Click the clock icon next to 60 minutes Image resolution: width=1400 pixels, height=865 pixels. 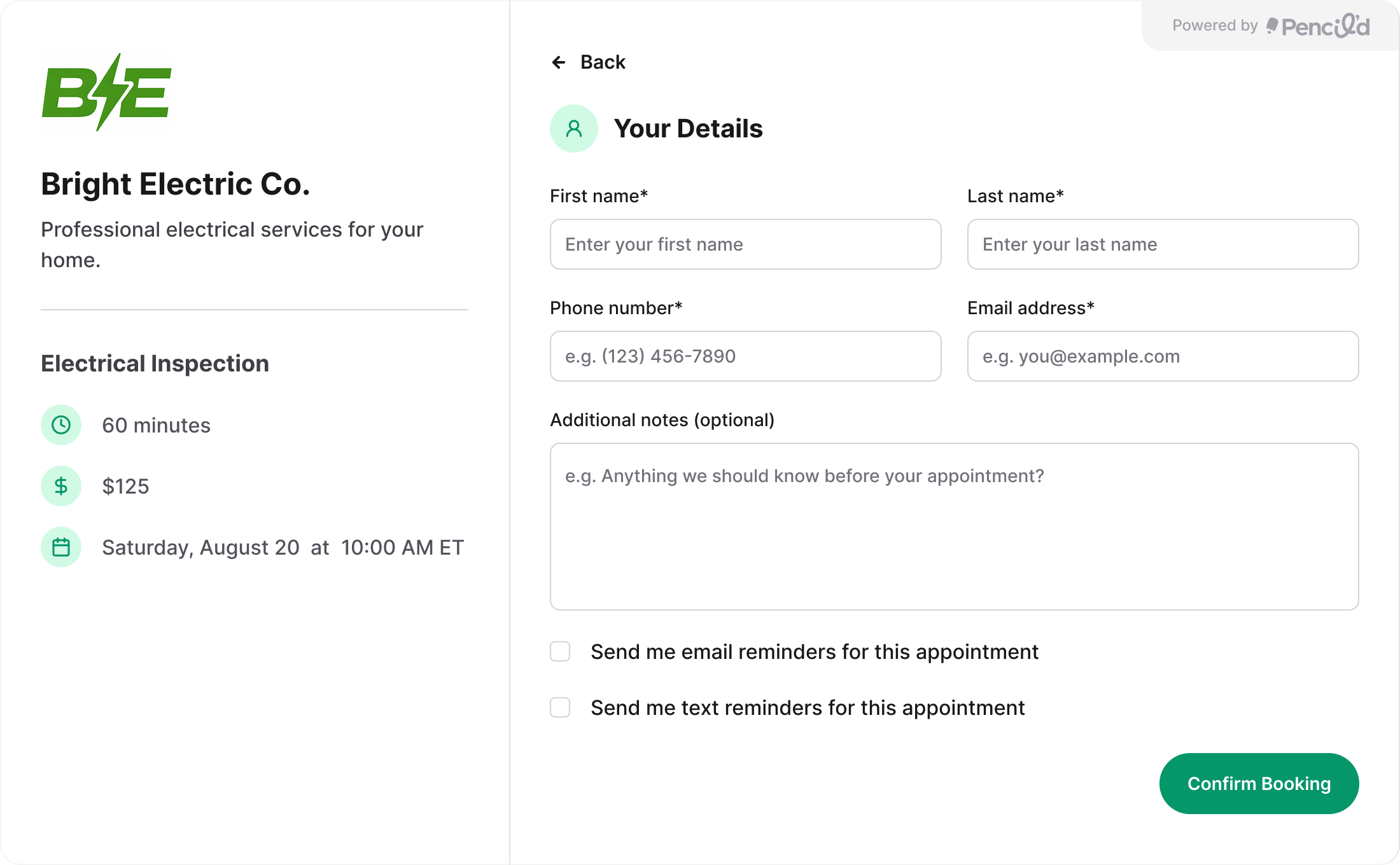click(61, 425)
